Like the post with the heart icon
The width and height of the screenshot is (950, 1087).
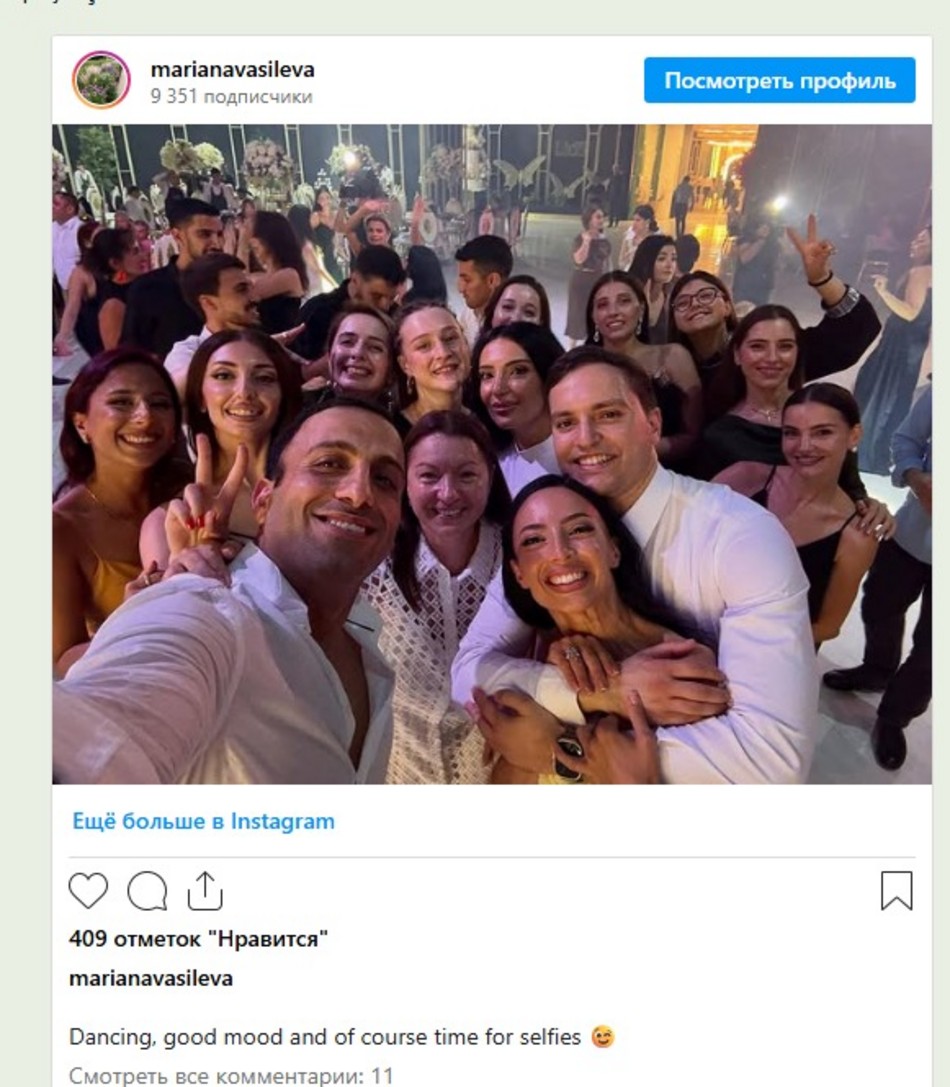tap(88, 890)
